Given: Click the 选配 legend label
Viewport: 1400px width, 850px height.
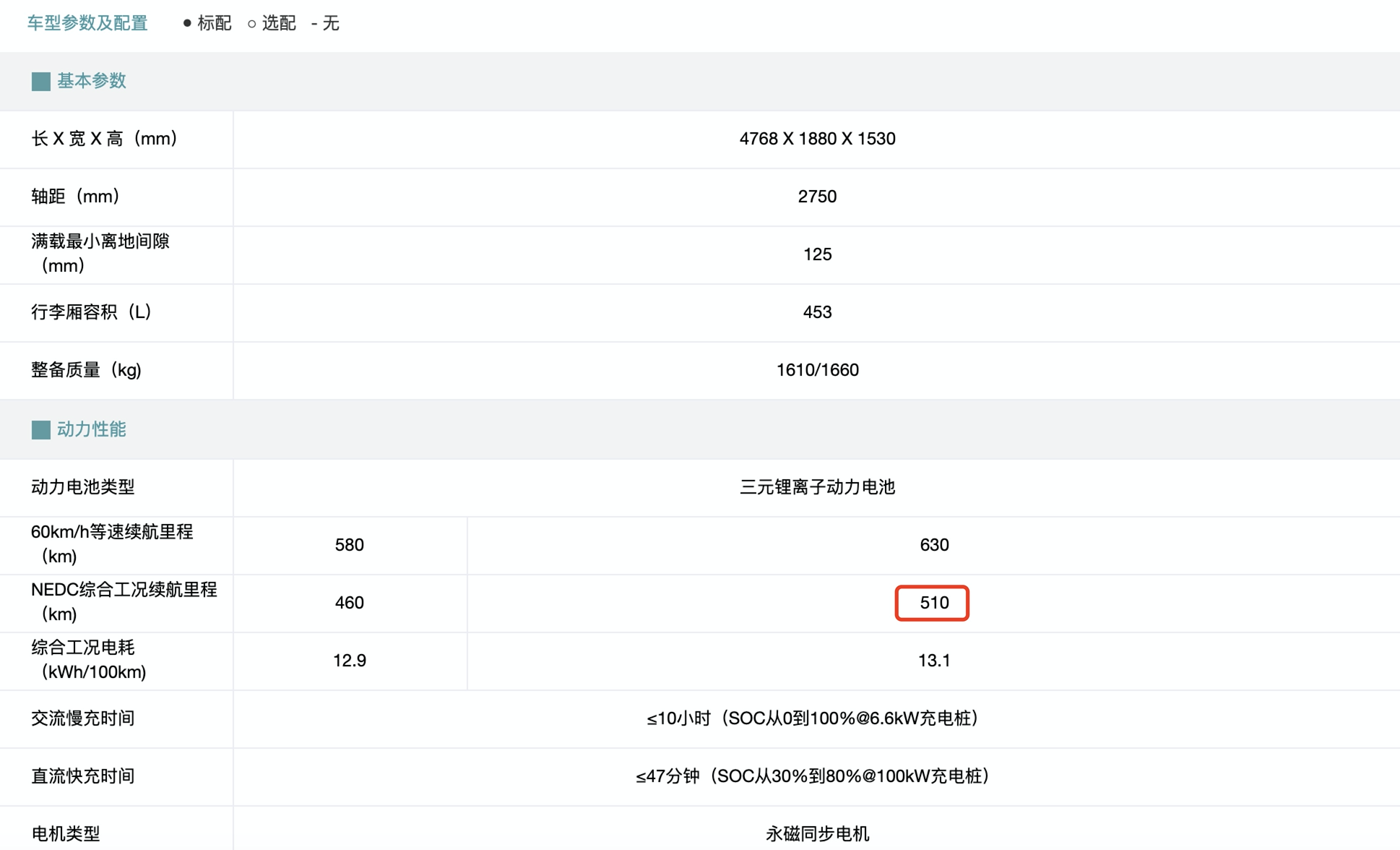Looking at the screenshot, I should tap(279, 23).
